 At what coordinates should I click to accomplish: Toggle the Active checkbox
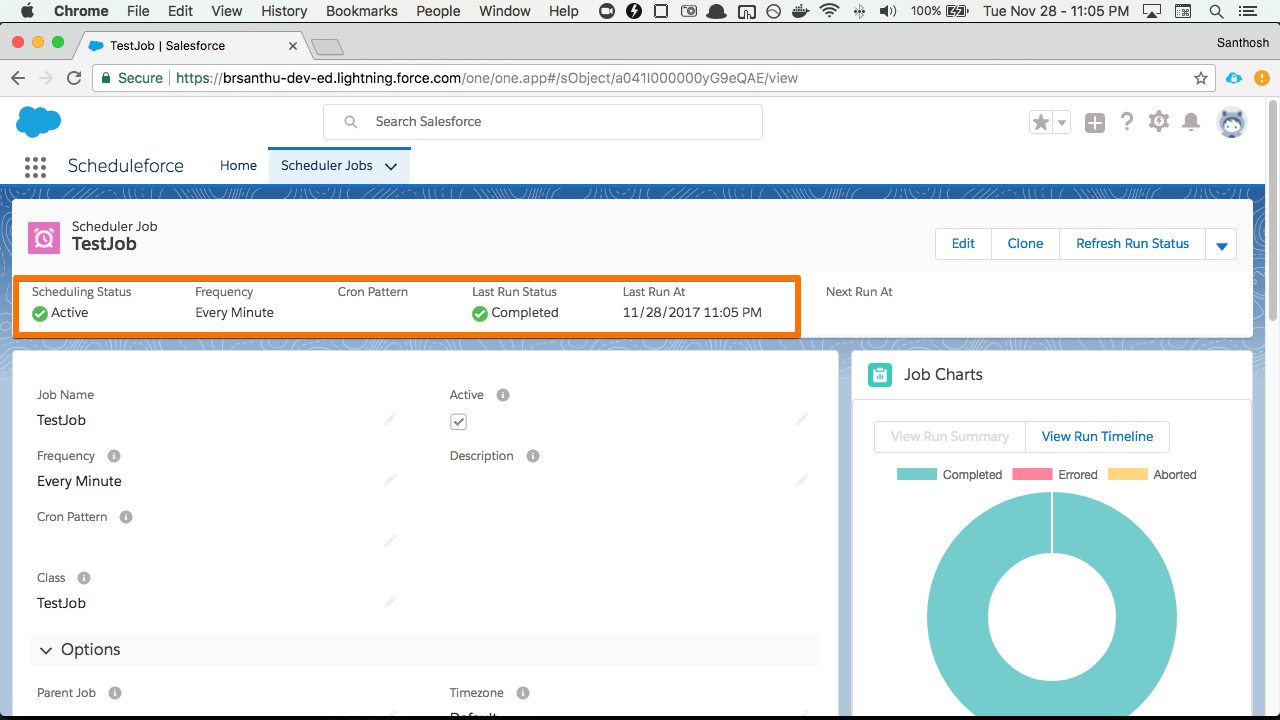[x=458, y=422]
